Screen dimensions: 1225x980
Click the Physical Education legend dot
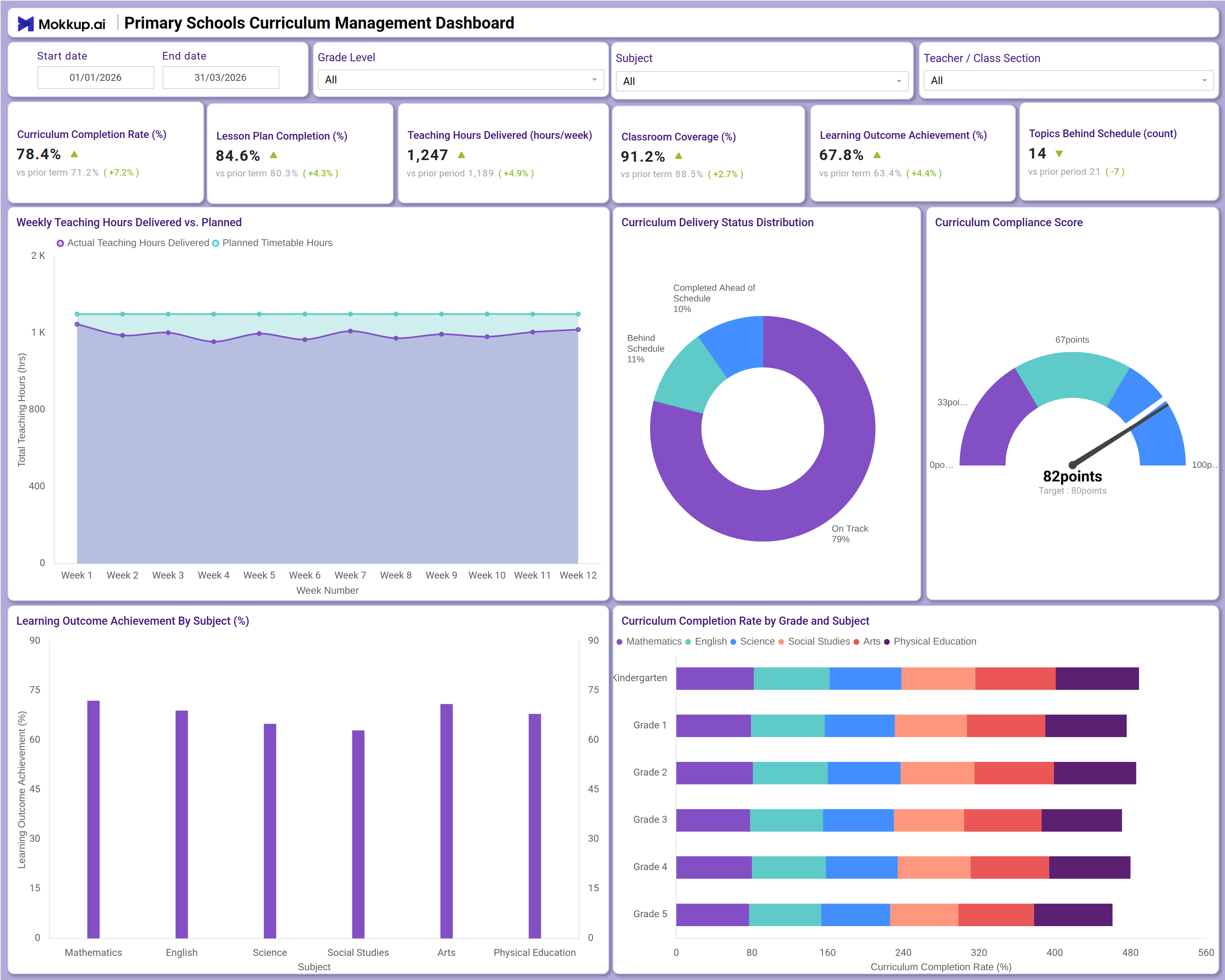click(x=887, y=642)
